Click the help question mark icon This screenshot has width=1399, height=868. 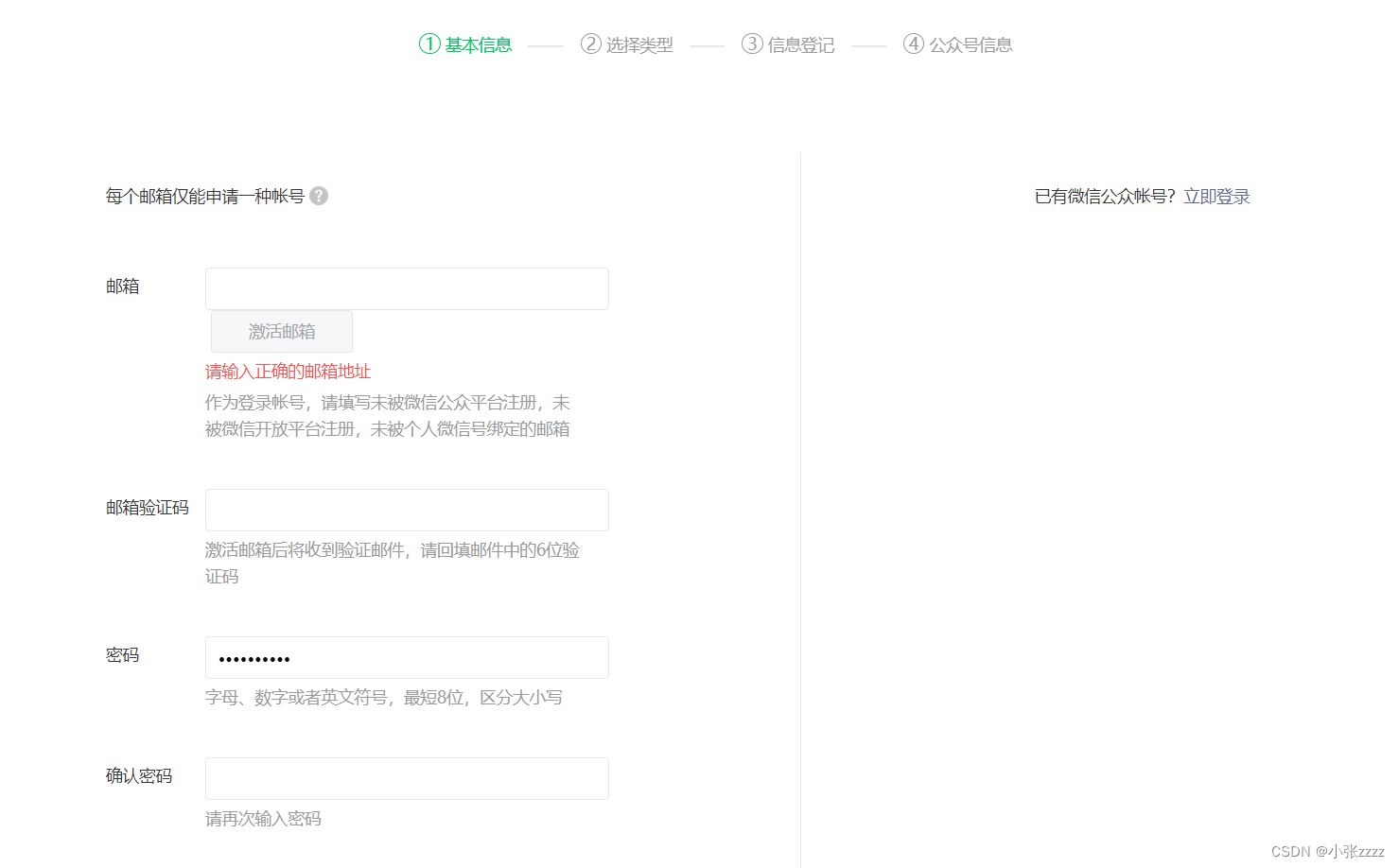319,196
